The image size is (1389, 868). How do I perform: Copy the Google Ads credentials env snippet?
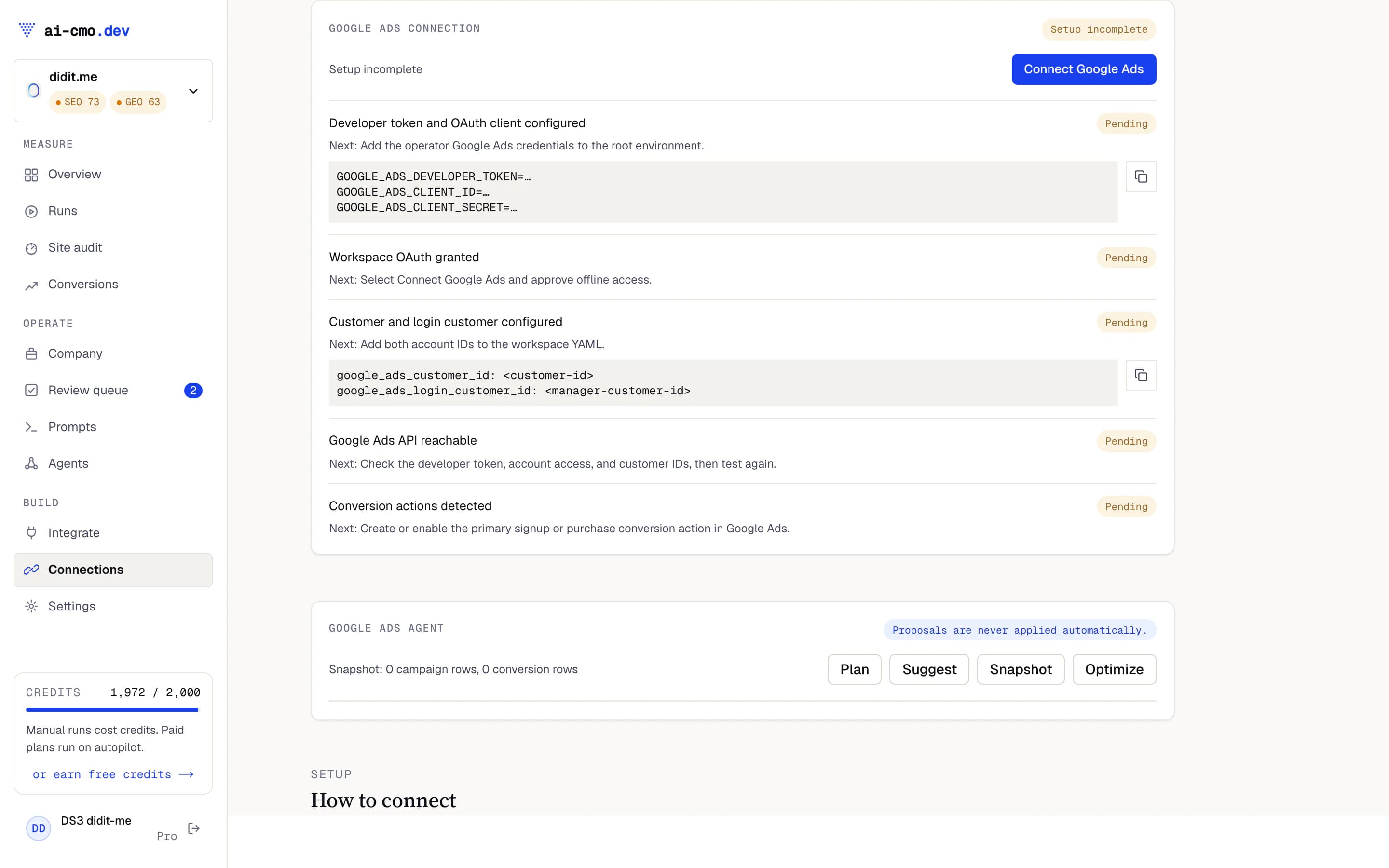point(1141,177)
